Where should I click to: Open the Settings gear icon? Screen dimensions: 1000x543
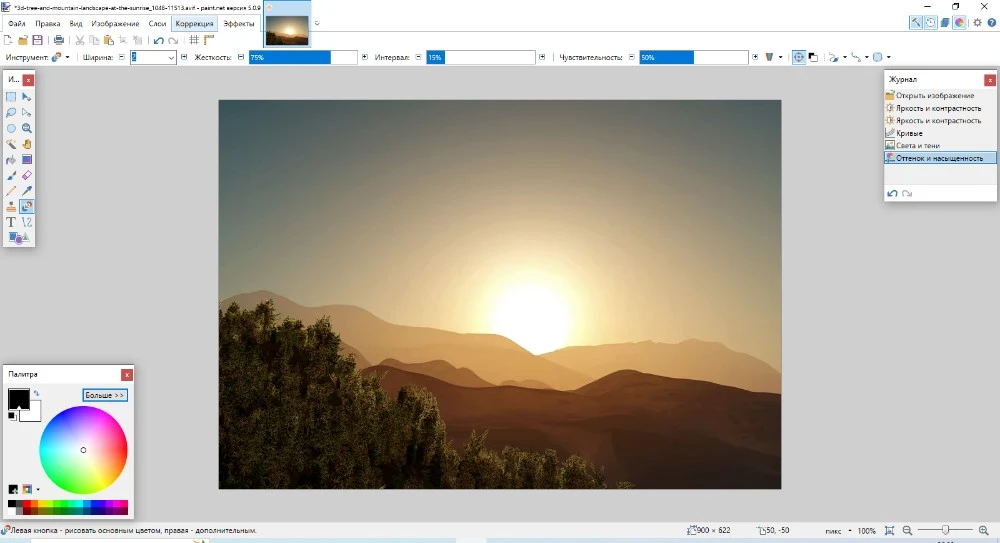coord(977,22)
